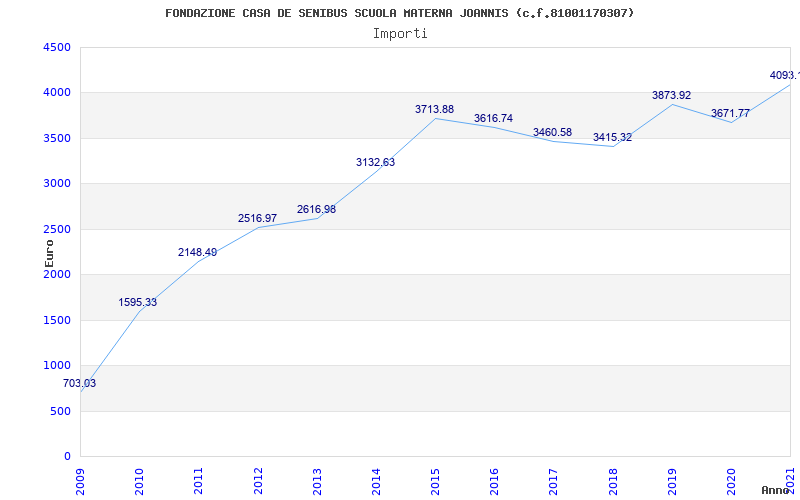Click the data label 2516.97
Viewport: 800px width, 500px height.
coord(257,218)
